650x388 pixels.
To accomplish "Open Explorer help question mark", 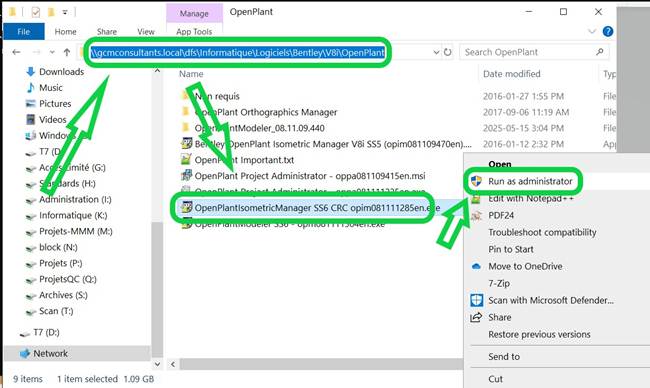I will [x=608, y=32].
